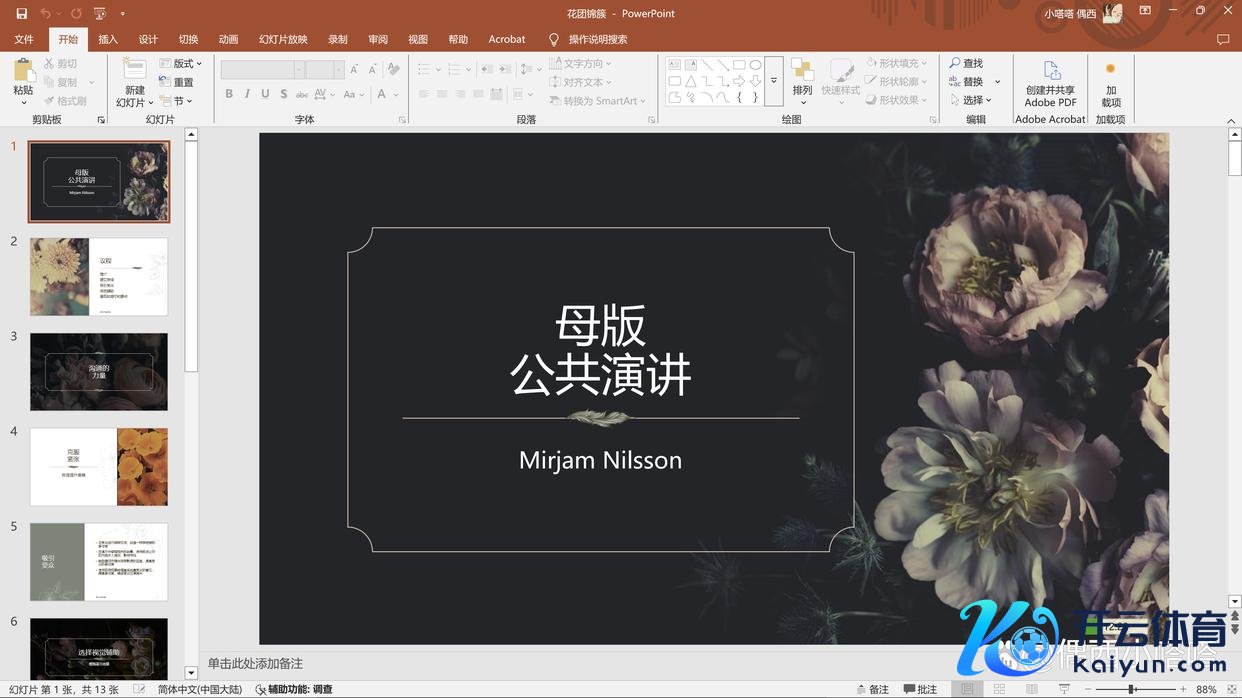Click Start From Beginning icon in quick access toolbar
The width and height of the screenshot is (1242, 698).
pyautogui.click(x=99, y=14)
